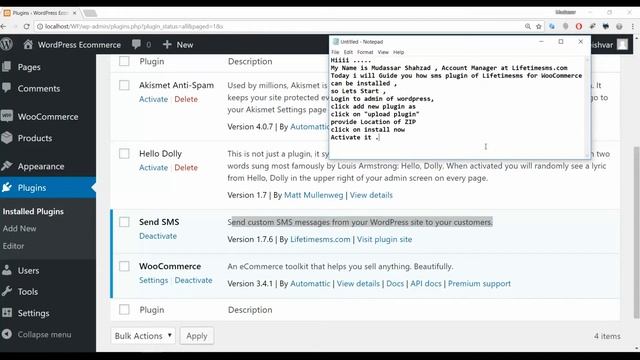Click the Comments icon in sidebar
The image size is (640, 360).
coord(7,87)
